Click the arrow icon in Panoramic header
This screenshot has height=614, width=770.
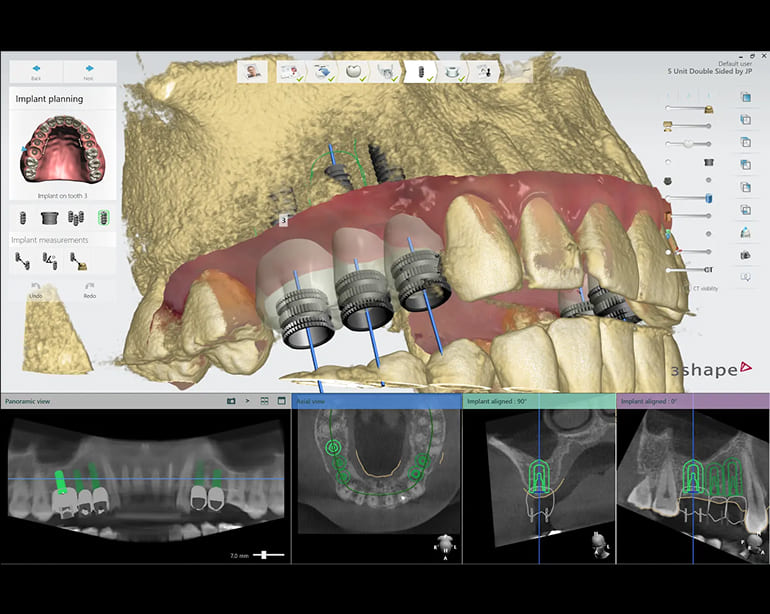(248, 401)
